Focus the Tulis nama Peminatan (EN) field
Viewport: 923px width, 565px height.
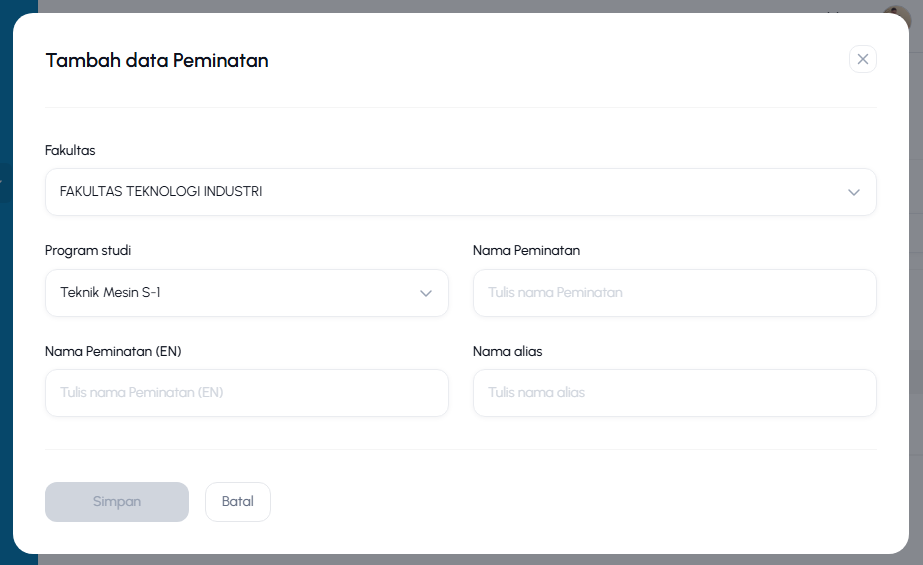click(247, 393)
